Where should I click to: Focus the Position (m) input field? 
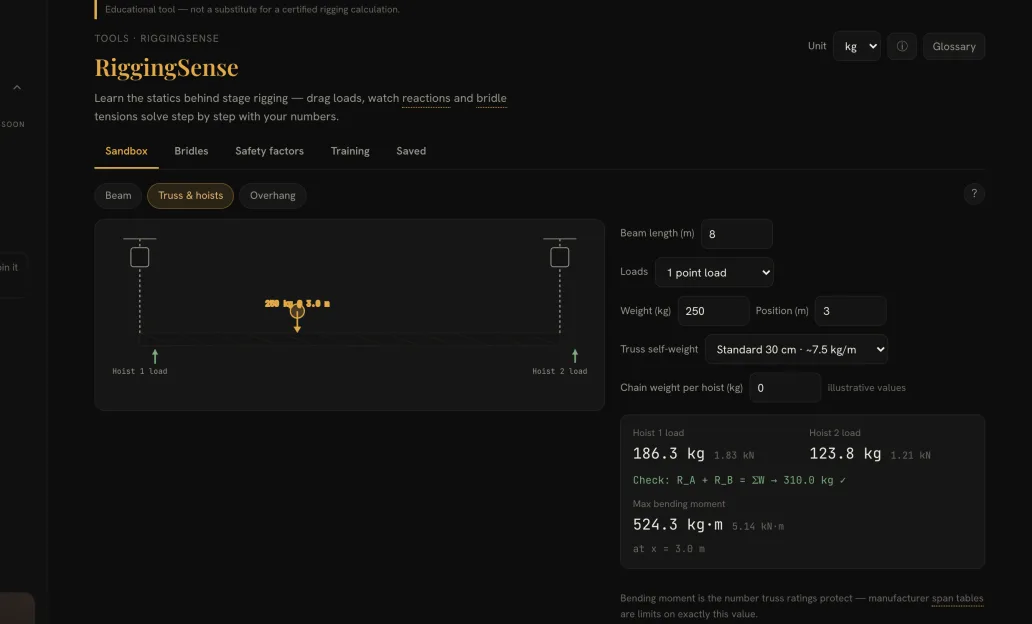click(x=850, y=311)
